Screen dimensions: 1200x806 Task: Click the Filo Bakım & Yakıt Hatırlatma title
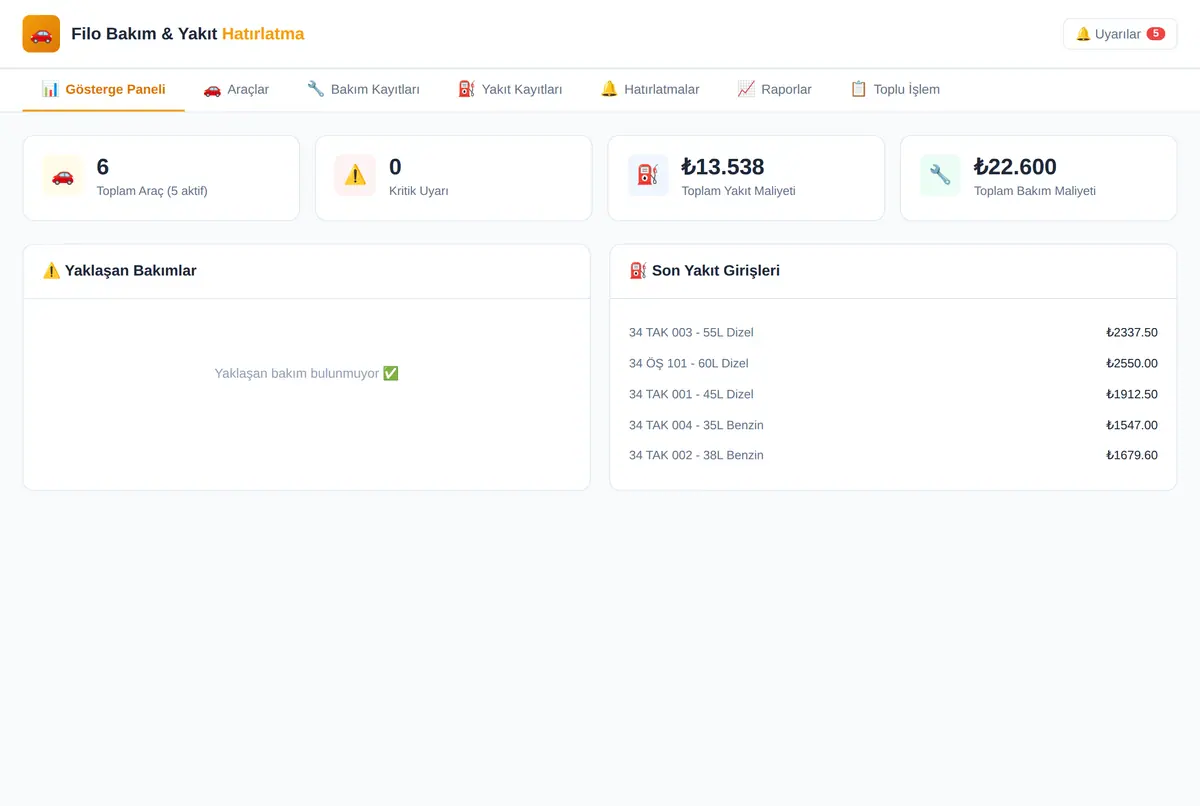click(188, 34)
